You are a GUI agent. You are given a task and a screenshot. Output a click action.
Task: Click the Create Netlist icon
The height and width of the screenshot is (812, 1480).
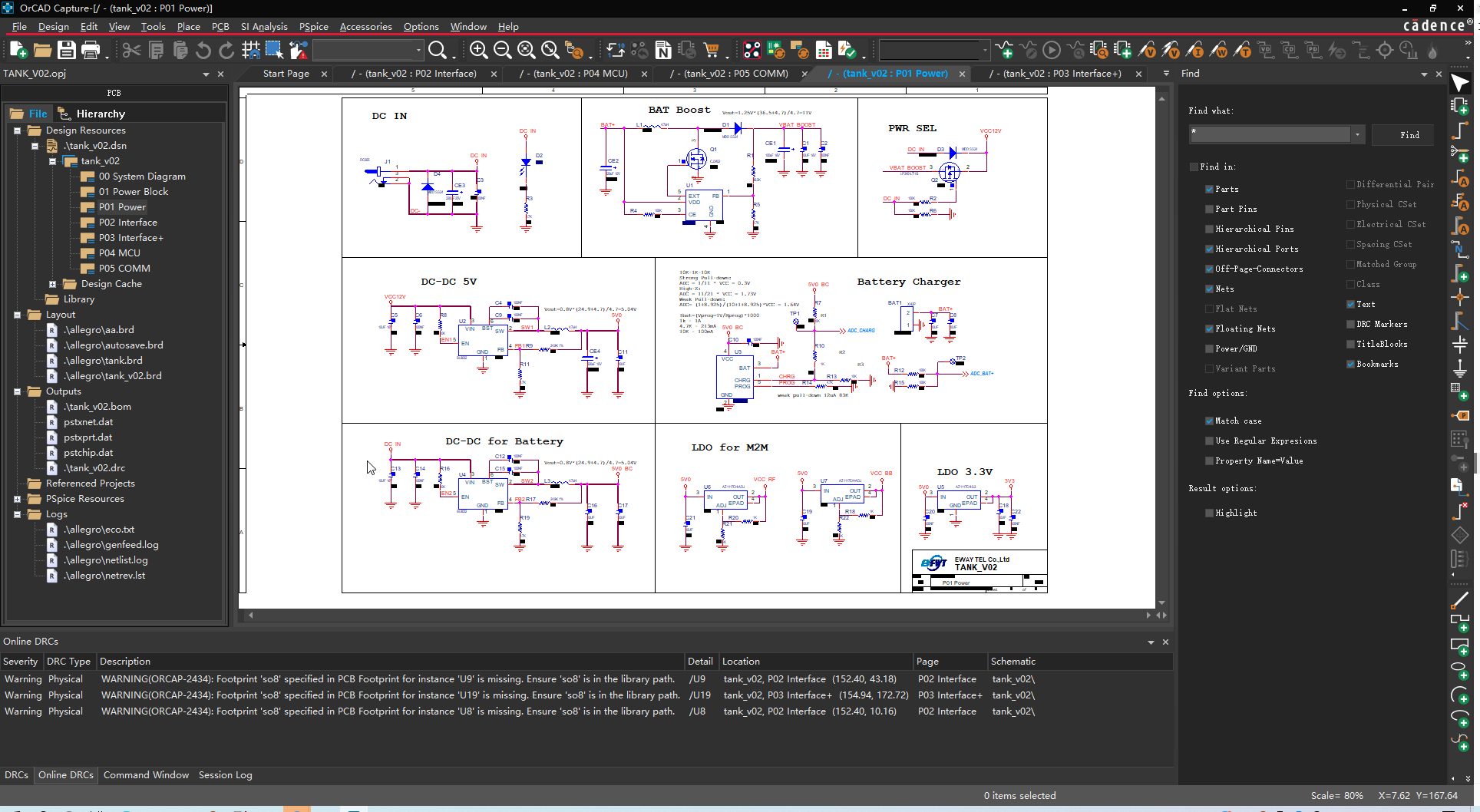coord(663,51)
